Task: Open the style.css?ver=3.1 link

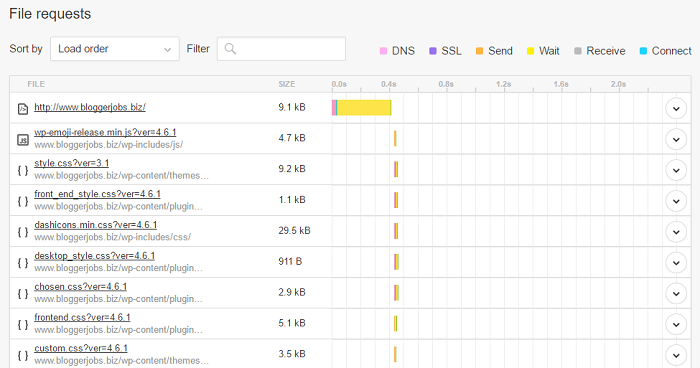Action: point(71,163)
